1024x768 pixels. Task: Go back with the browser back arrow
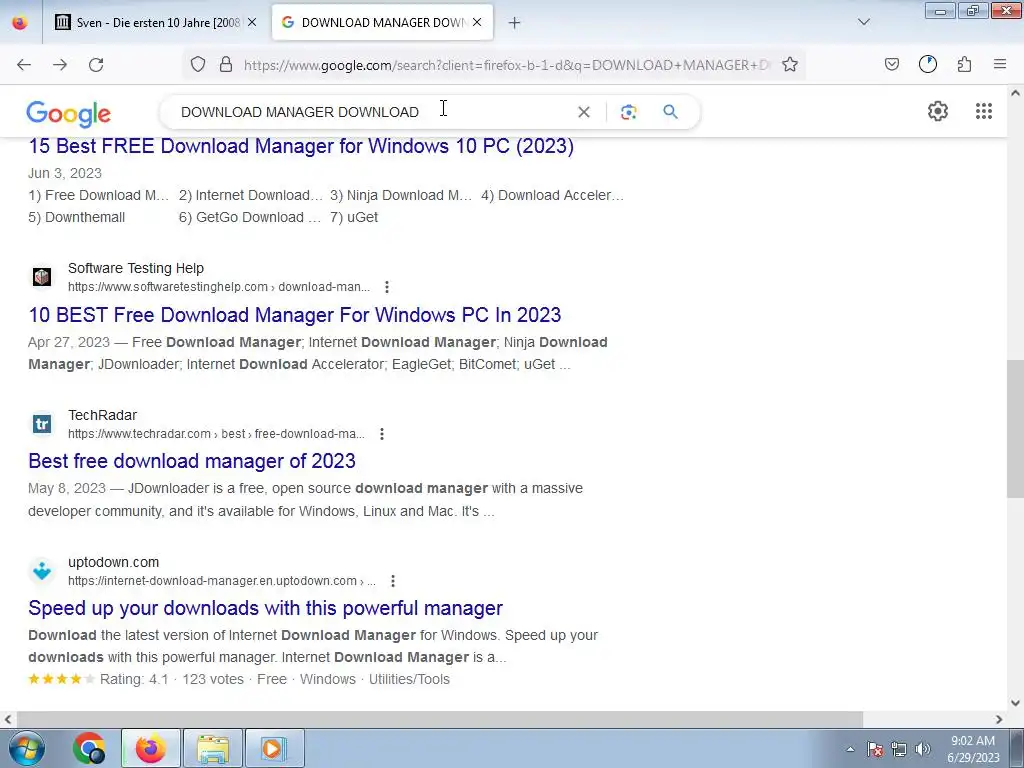click(x=24, y=64)
